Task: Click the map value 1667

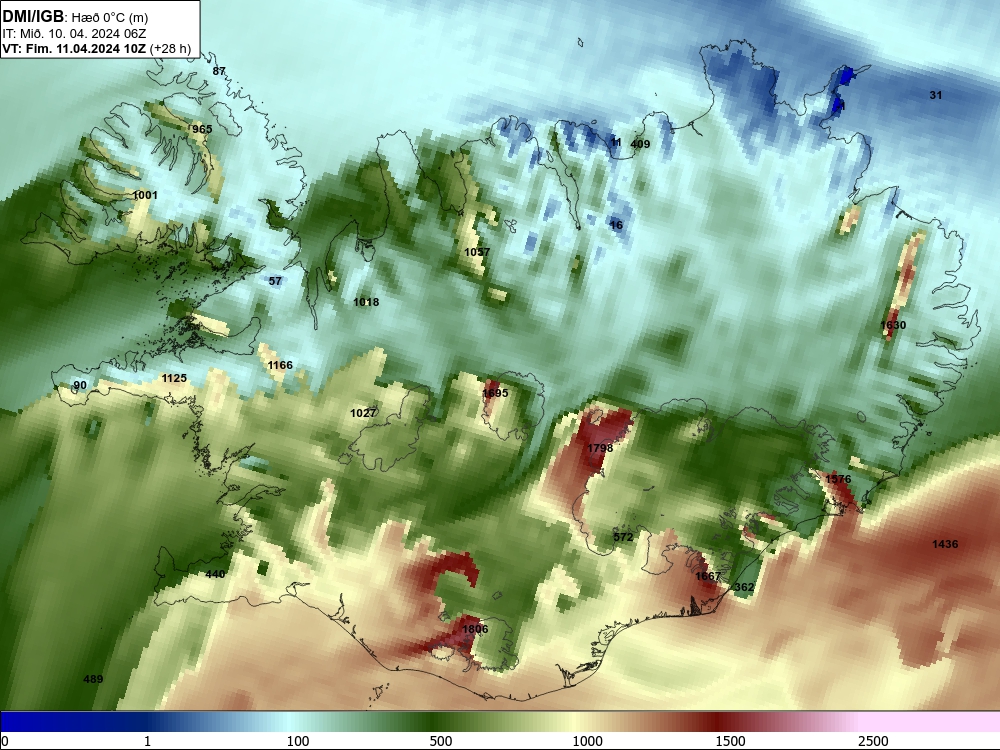Action: pyautogui.click(x=708, y=577)
